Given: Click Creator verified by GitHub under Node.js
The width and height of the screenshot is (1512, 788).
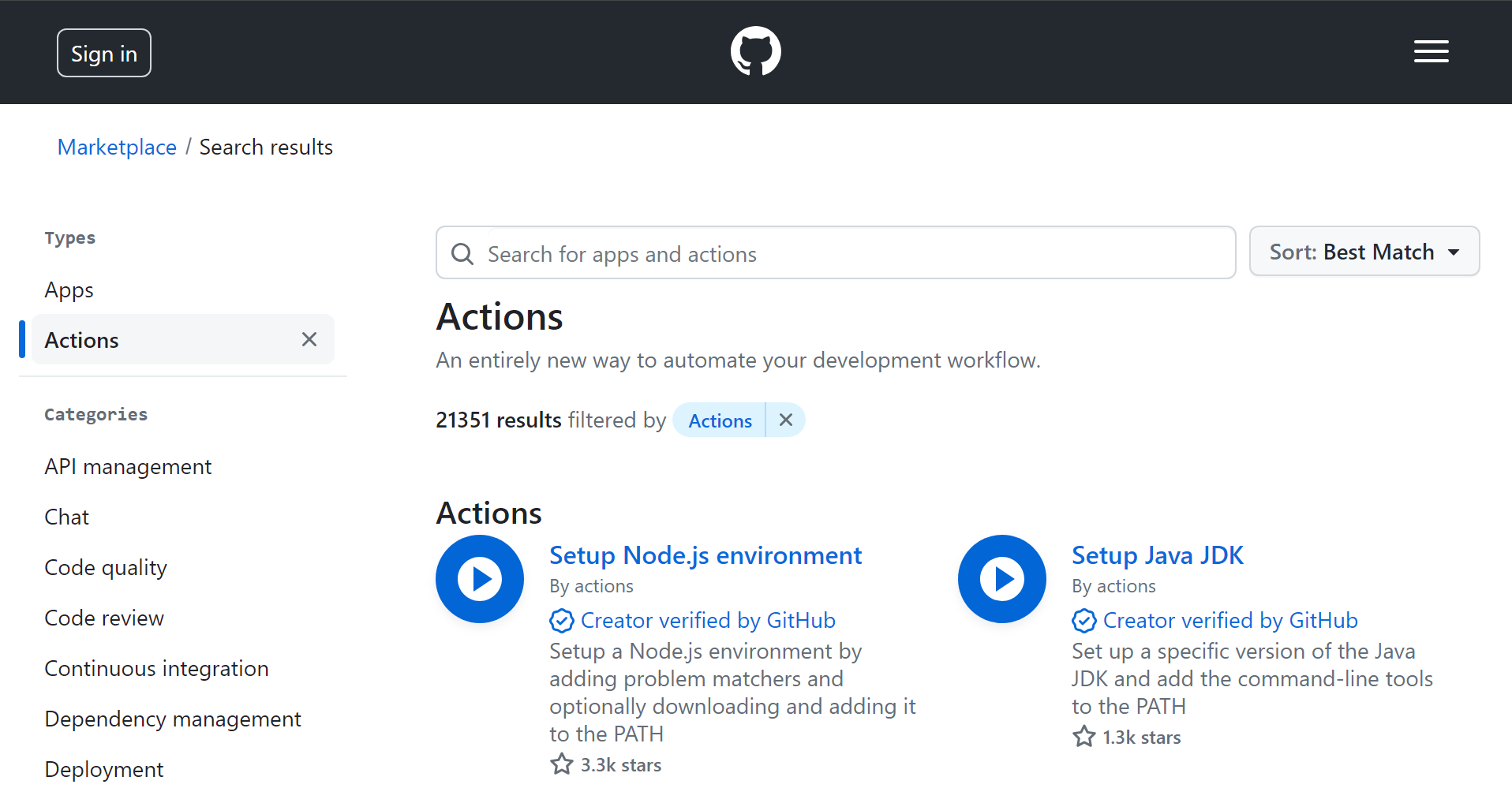Looking at the screenshot, I should tap(708, 621).
